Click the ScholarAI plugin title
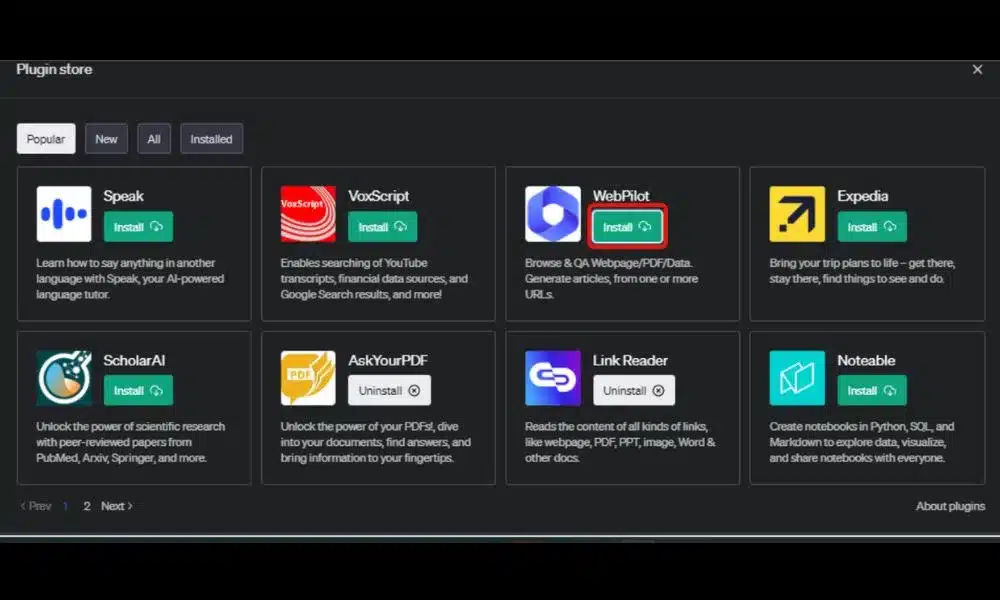Screen dimensions: 1000x600 (135, 360)
